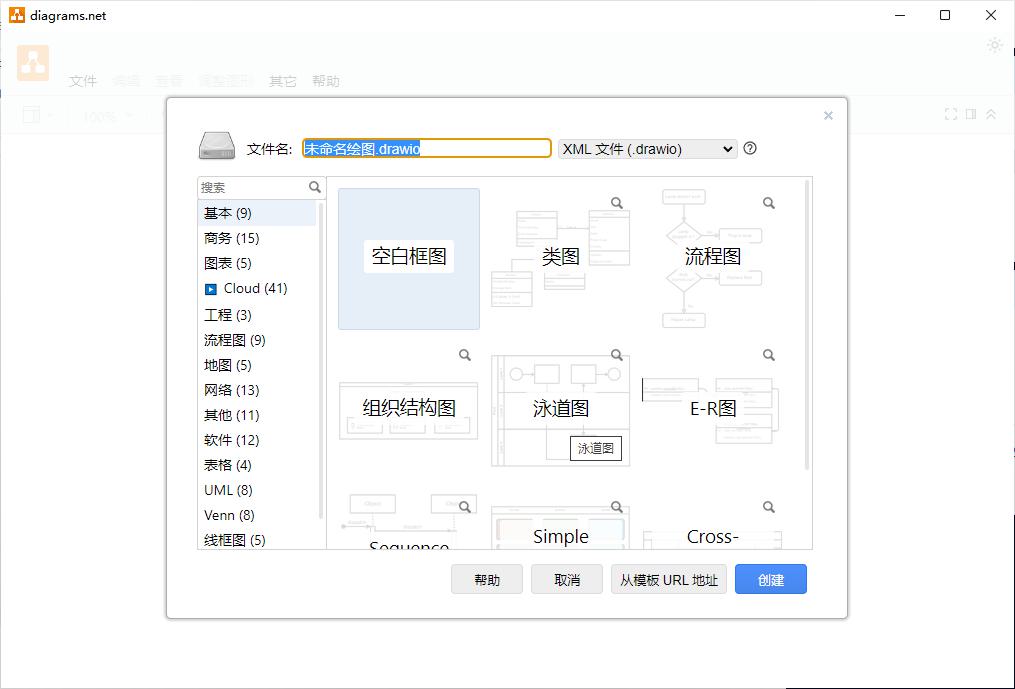This screenshot has height=689, width=1015.
Task: Choose the 泳道图 template thumbnail
Action: pos(561,411)
